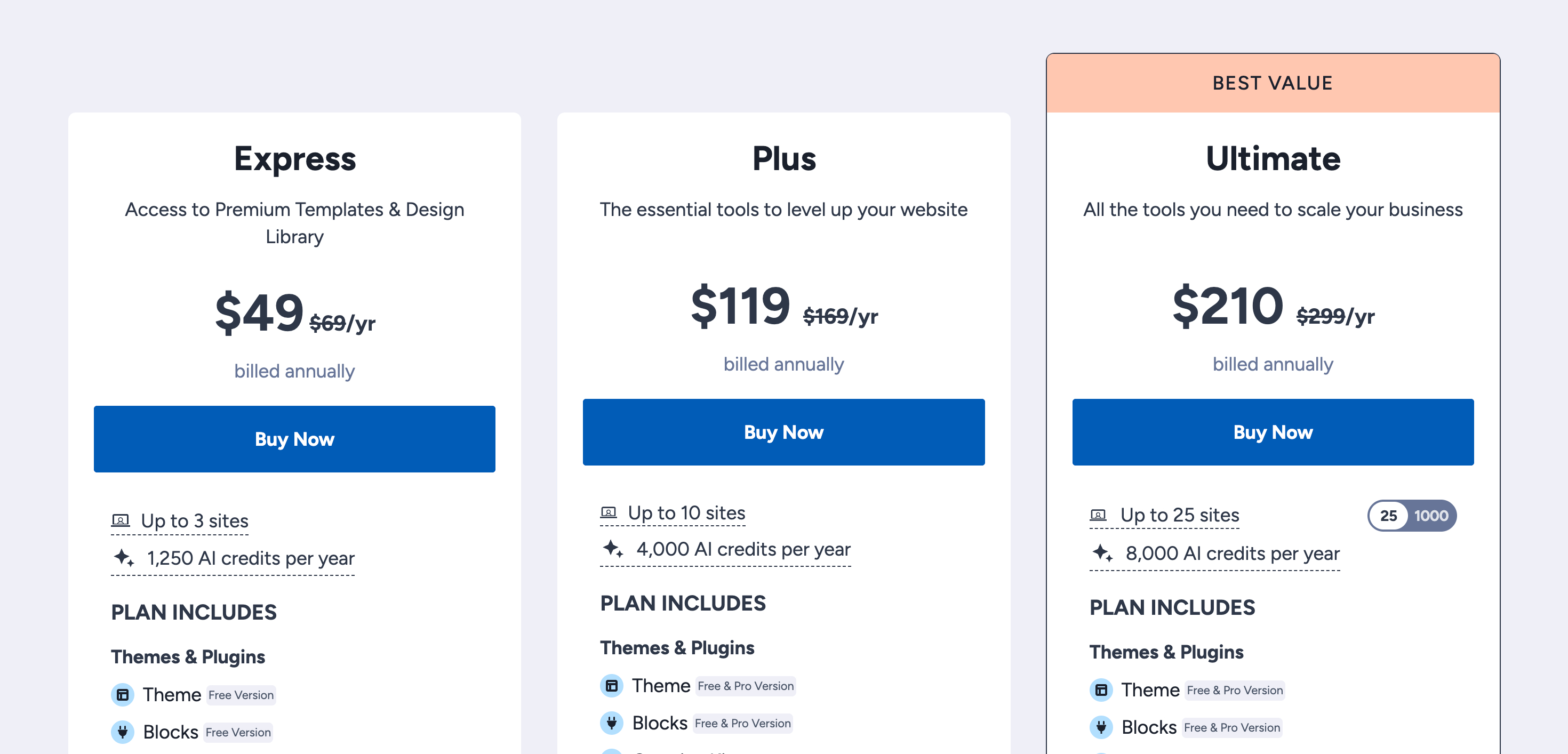Click the Theme icon in the Ultimate plan
The image size is (1568, 754).
tap(1101, 689)
